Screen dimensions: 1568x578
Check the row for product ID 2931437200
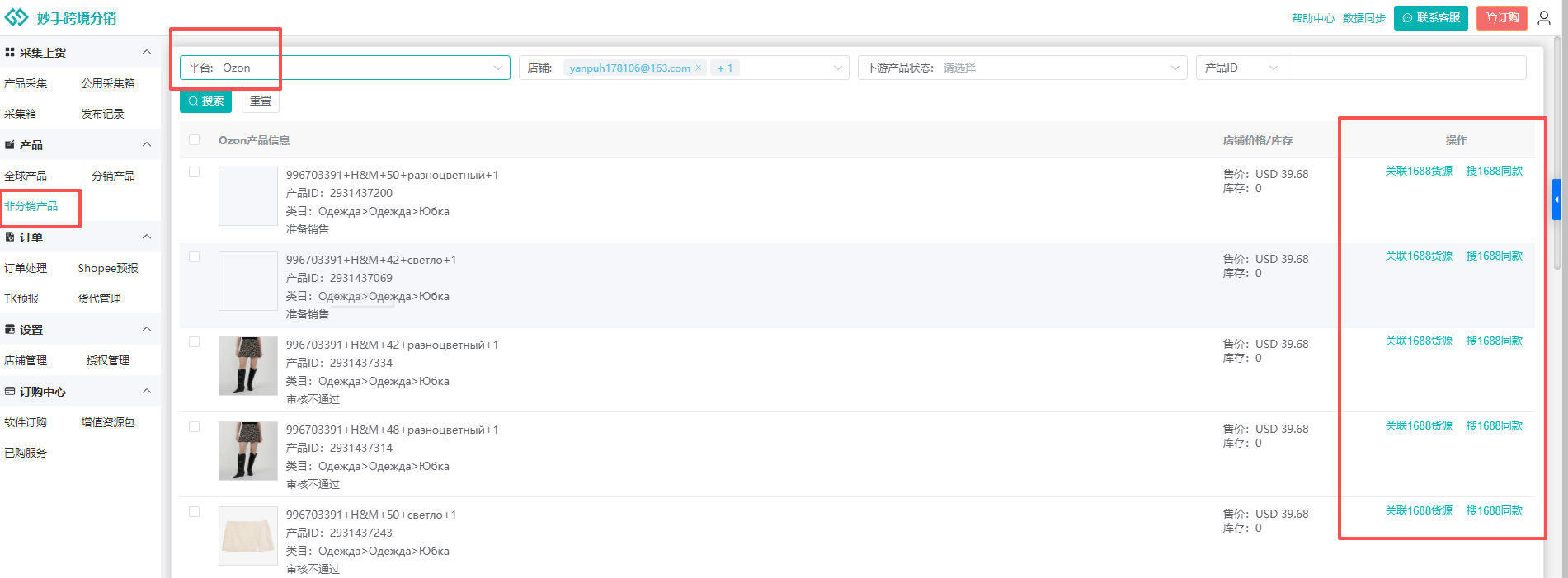[195, 172]
